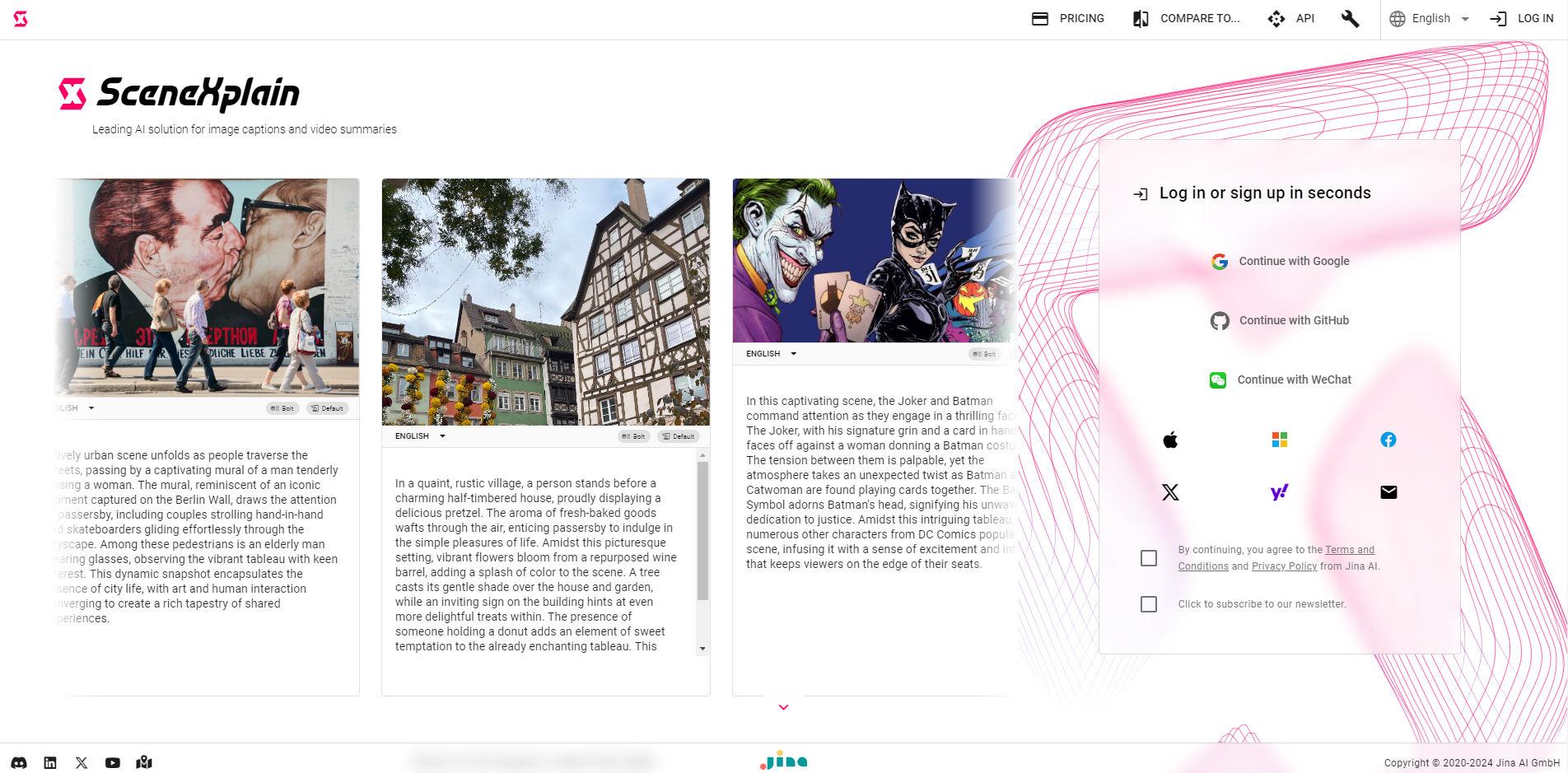1568x773 pixels.
Task: Select the Yahoo login icon
Action: (1279, 492)
